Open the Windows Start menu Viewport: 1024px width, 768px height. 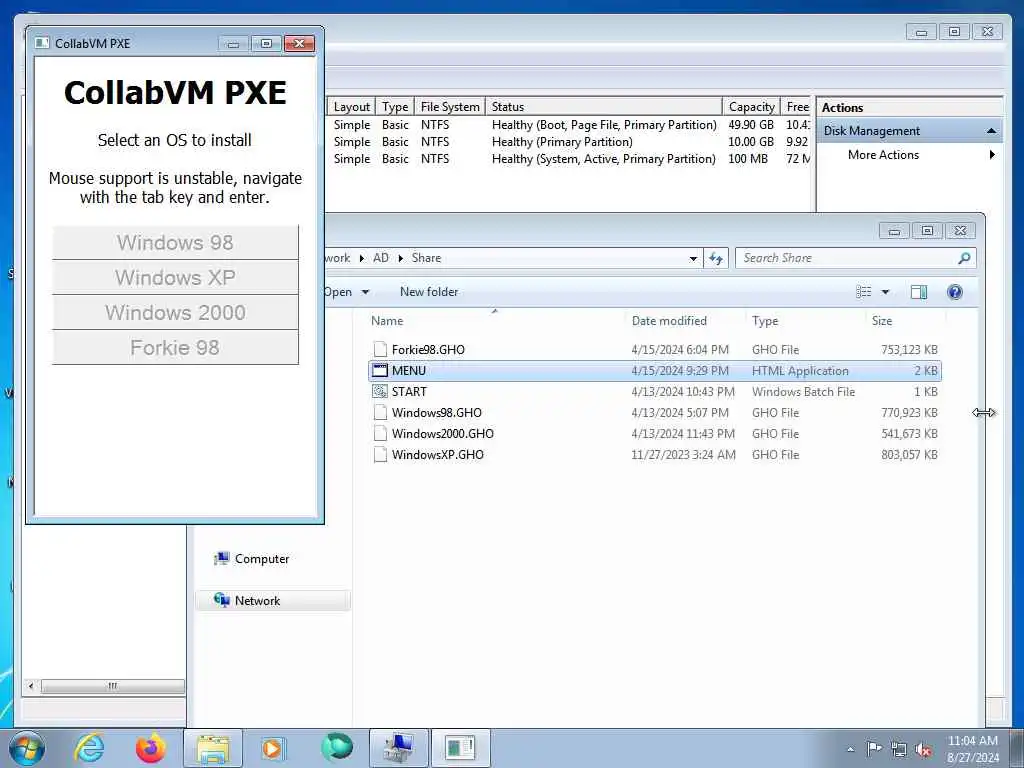pyautogui.click(x=27, y=748)
